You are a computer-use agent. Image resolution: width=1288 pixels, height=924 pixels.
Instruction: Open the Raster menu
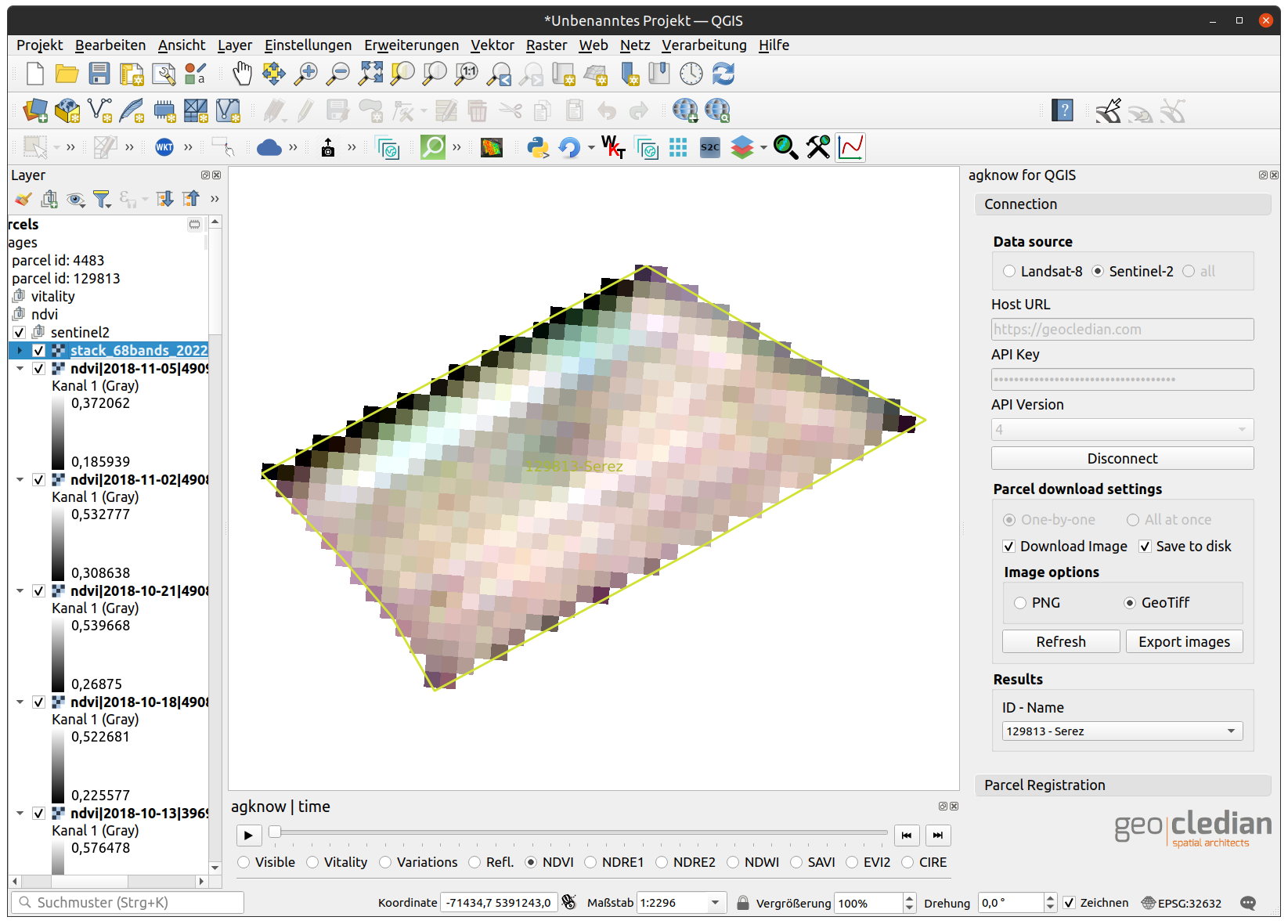click(547, 45)
